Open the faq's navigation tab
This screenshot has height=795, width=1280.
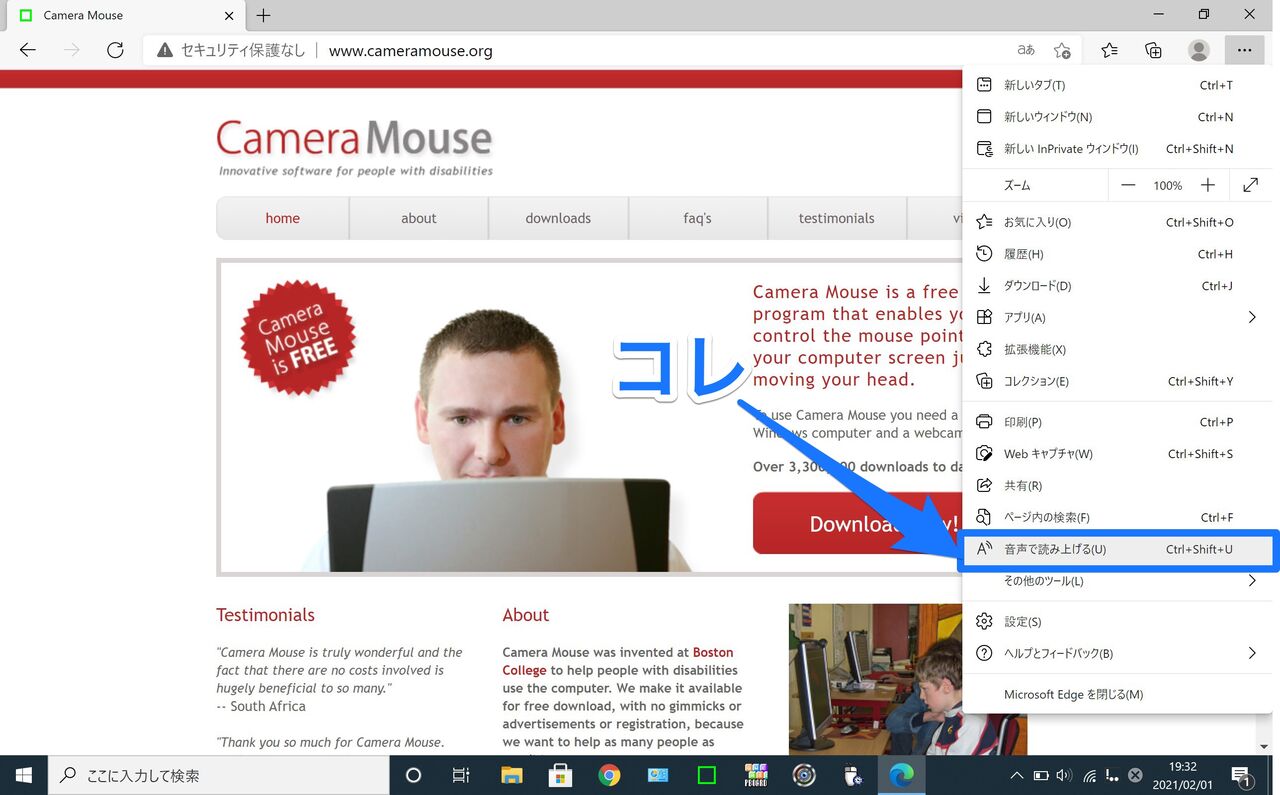(x=698, y=218)
